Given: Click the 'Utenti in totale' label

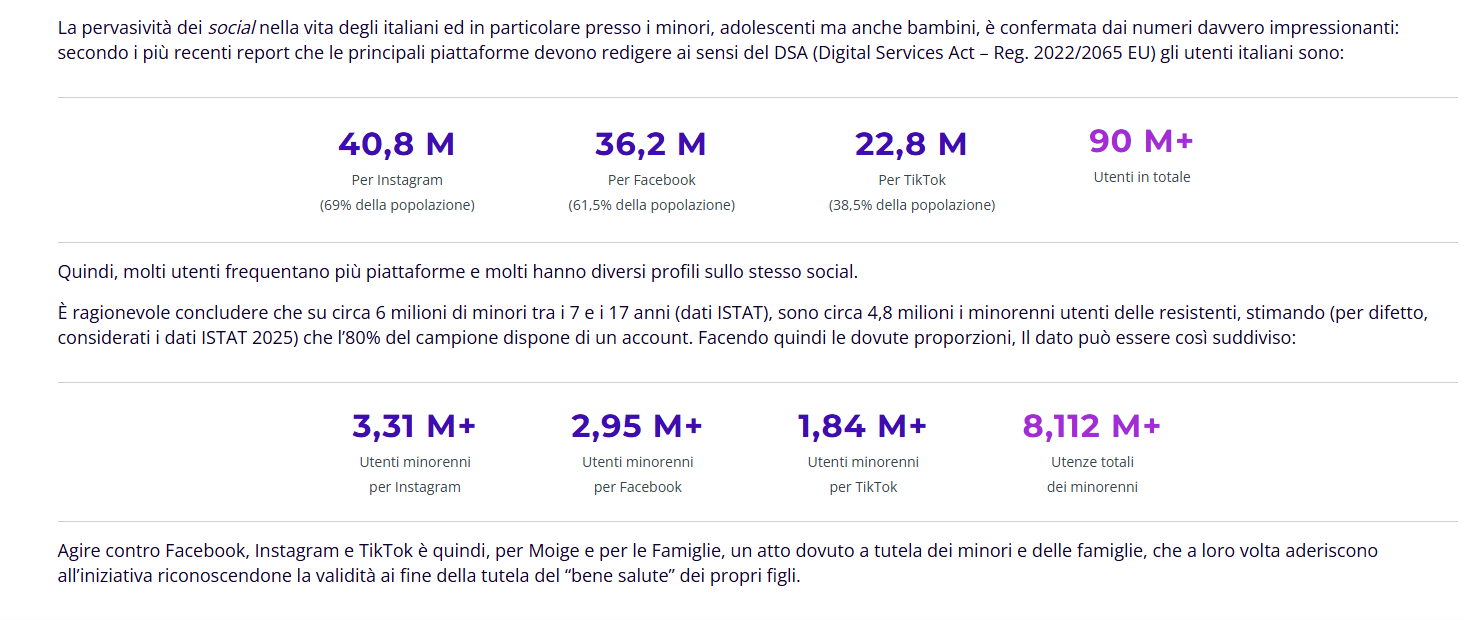Looking at the screenshot, I should [1141, 177].
